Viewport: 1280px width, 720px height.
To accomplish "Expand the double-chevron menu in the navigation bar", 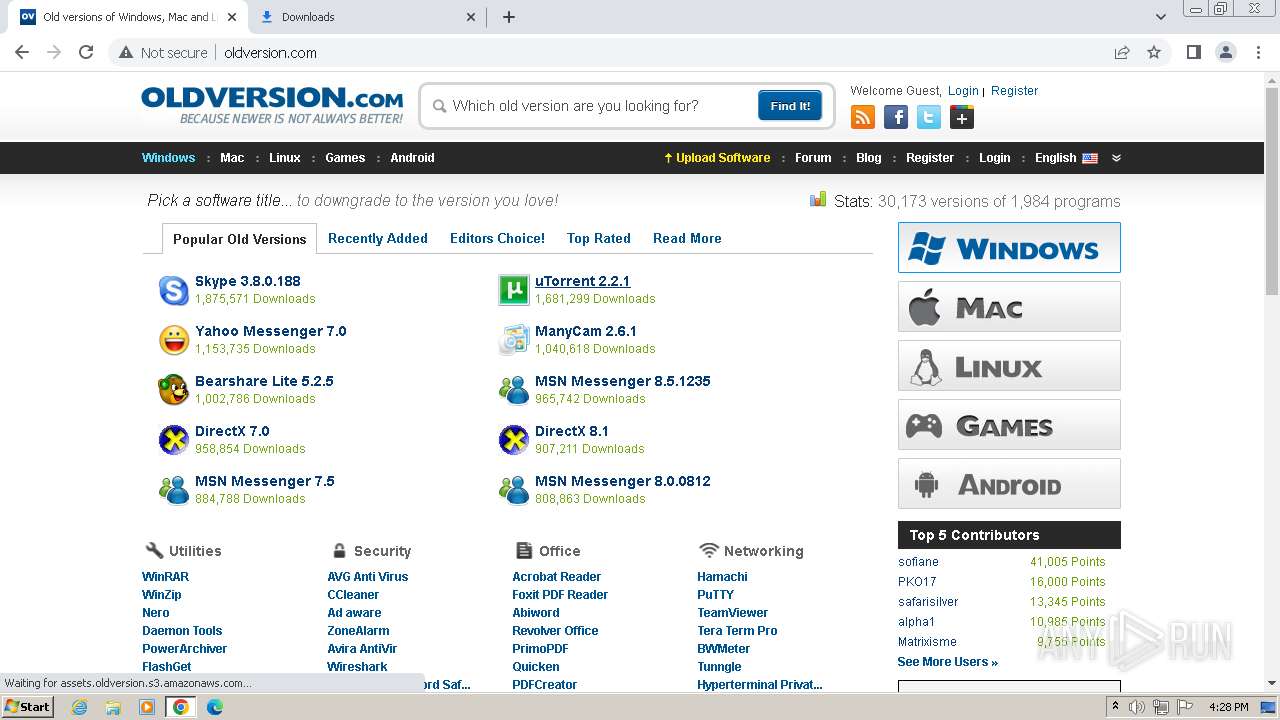I will (x=1116, y=158).
